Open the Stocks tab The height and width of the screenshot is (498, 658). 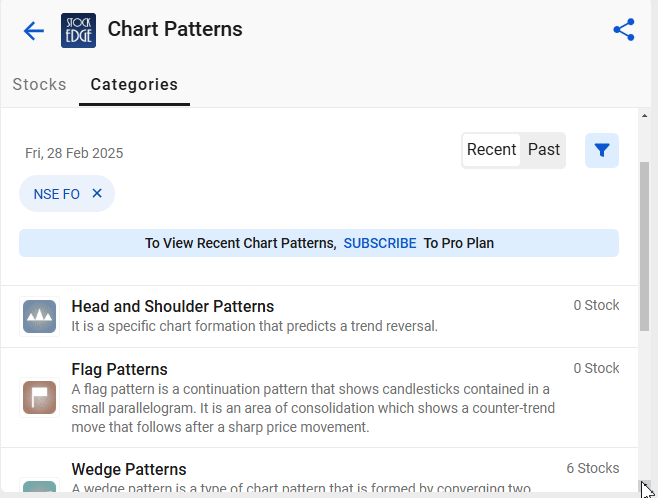pos(39,84)
